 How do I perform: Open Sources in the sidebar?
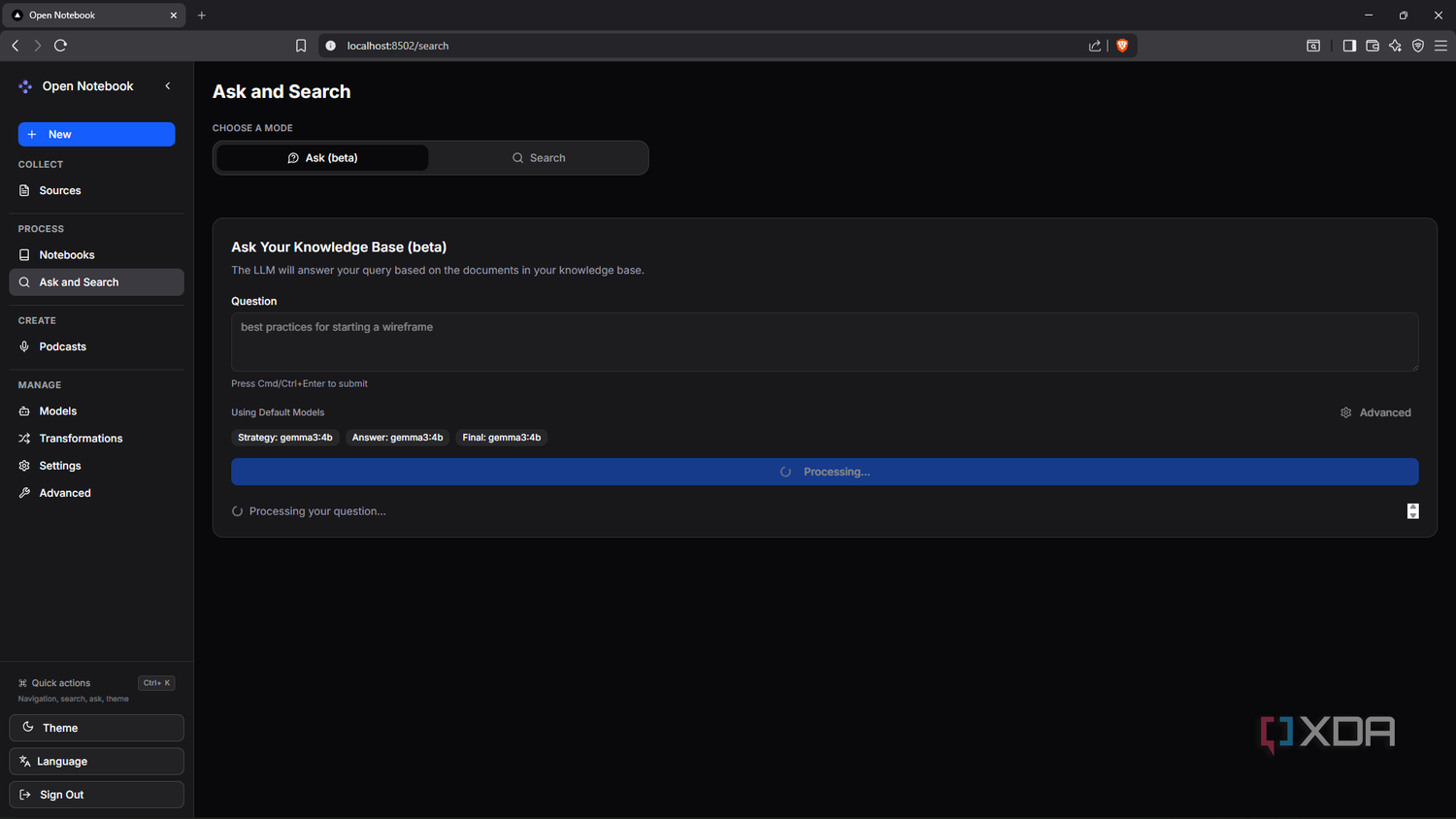(96, 190)
